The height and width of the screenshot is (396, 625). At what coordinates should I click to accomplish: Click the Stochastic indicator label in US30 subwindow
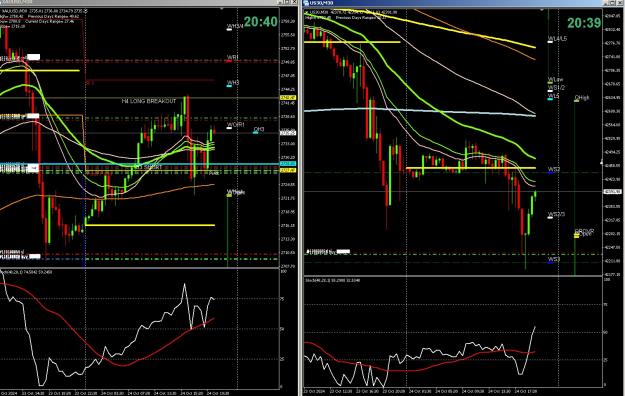332,280
